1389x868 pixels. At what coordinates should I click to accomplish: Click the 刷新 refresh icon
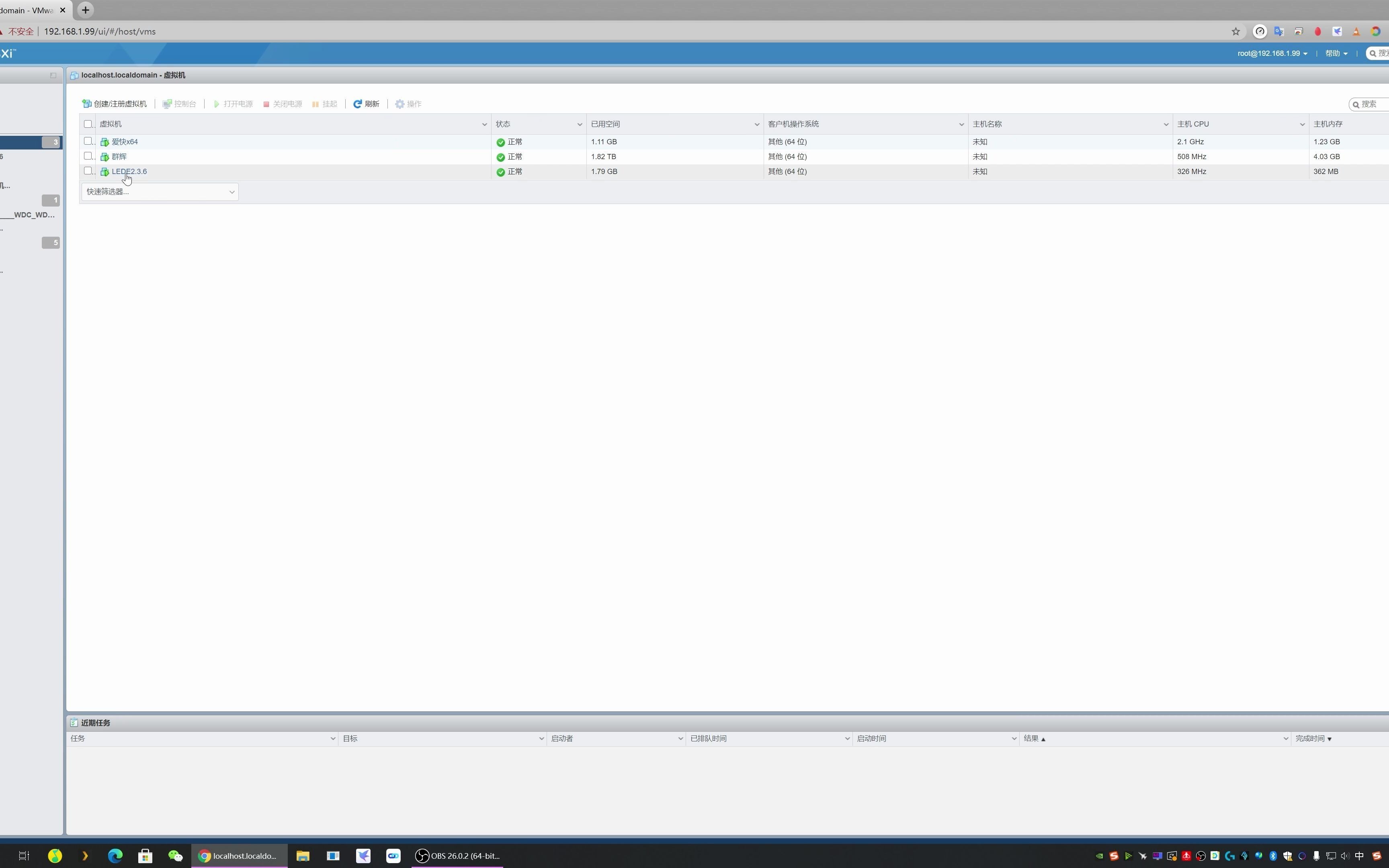coord(357,104)
